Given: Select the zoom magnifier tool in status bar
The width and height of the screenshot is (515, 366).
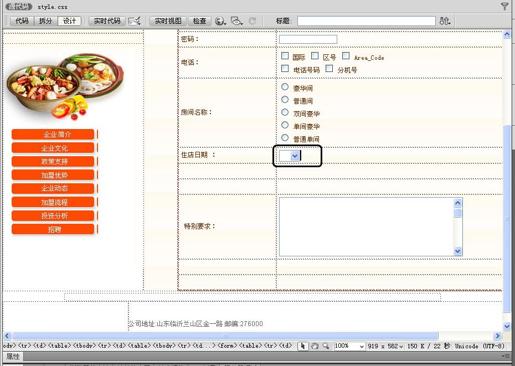Looking at the screenshot, I should (326, 346).
